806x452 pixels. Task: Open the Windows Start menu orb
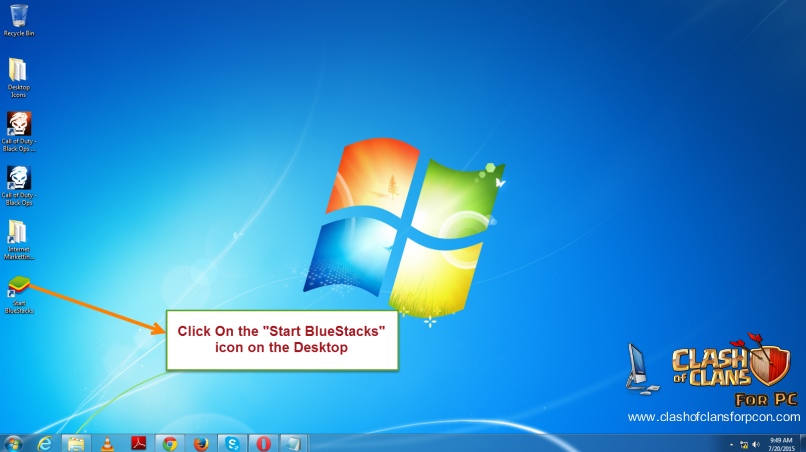pyautogui.click(x=13, y=443)
